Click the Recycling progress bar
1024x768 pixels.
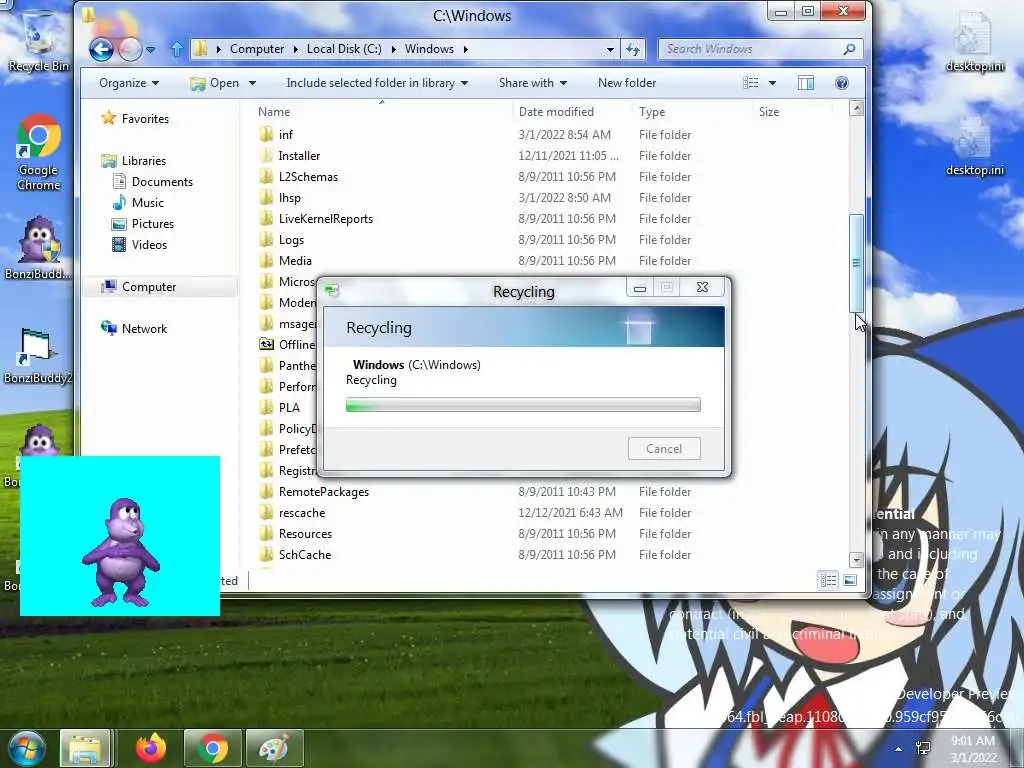(523, 405)
